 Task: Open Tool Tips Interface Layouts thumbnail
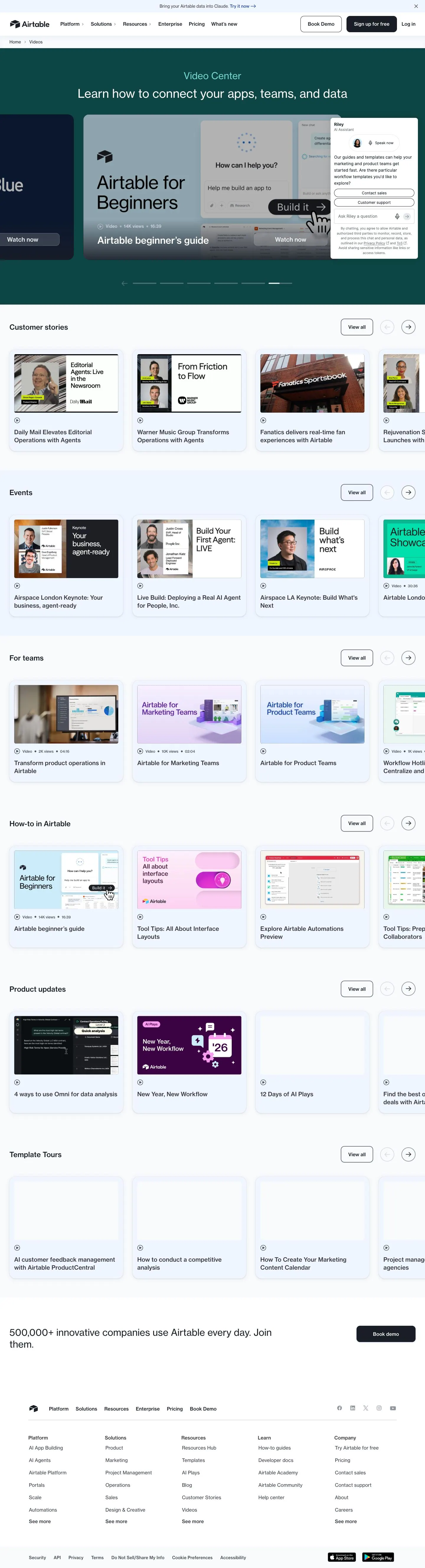click(x=189, y=880)
